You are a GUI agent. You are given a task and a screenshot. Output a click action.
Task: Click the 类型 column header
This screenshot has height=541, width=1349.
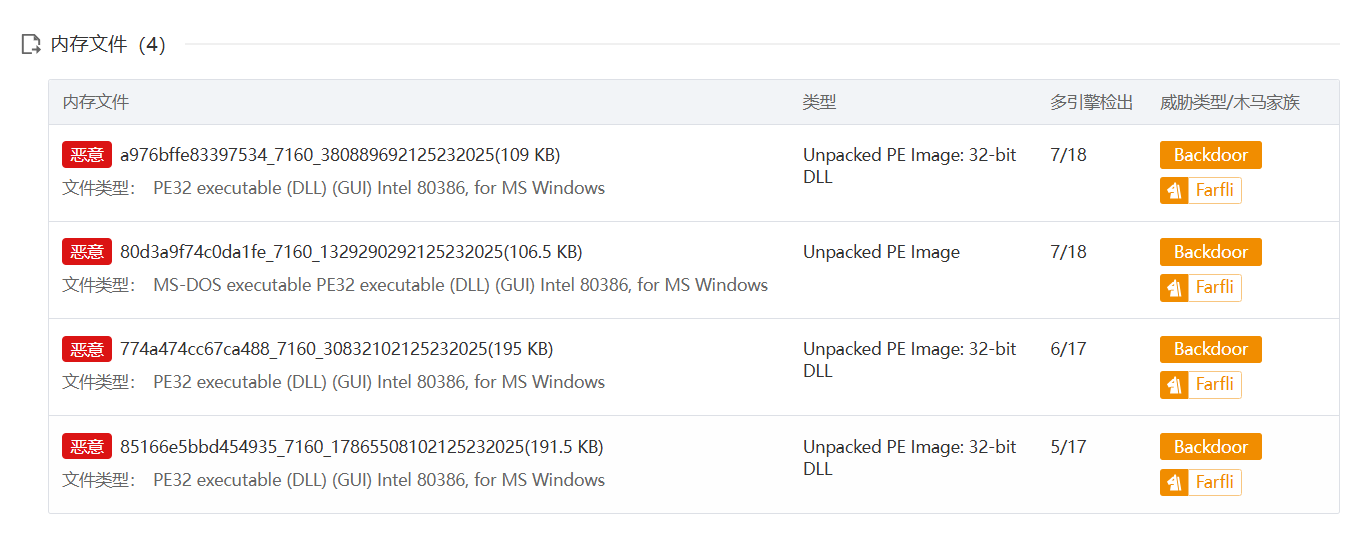(819, 102)
